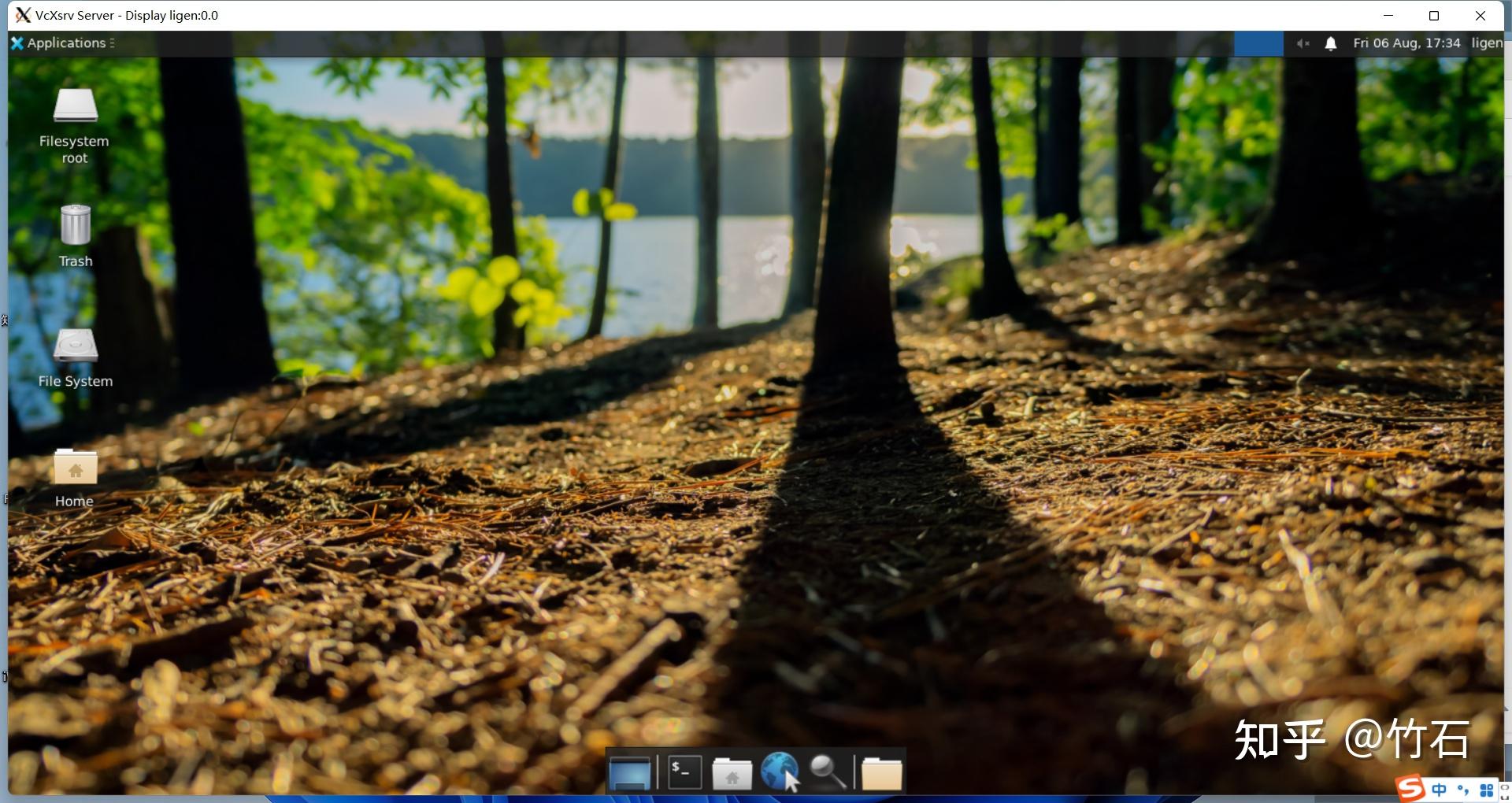Launch Web Browser globe icon in dock
The height and width of the screenshot is (803, 1512).
(x=780, y=772)
